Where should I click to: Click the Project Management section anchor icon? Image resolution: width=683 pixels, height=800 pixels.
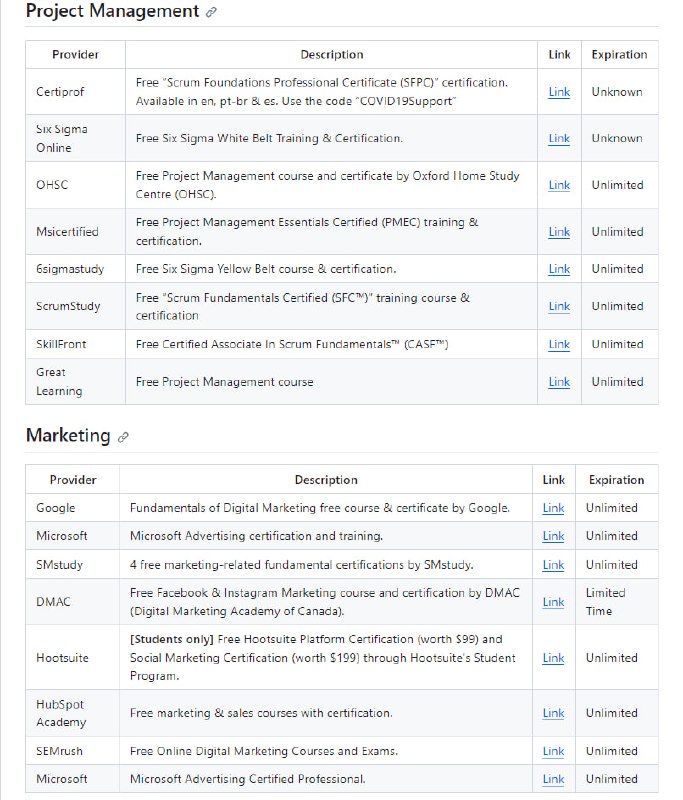coord(208,12)
